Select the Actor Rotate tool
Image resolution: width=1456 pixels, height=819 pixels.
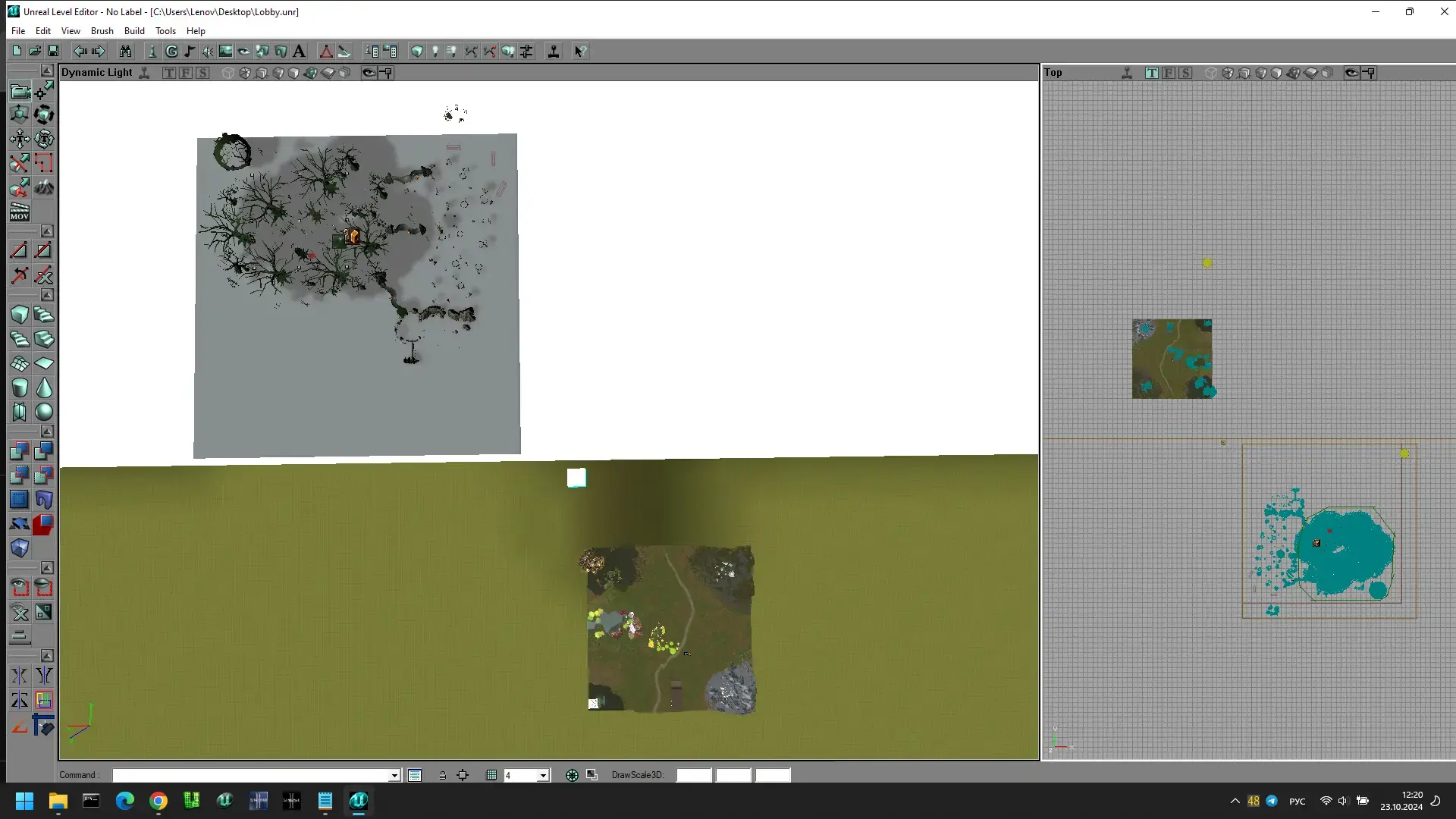[44, 115]
